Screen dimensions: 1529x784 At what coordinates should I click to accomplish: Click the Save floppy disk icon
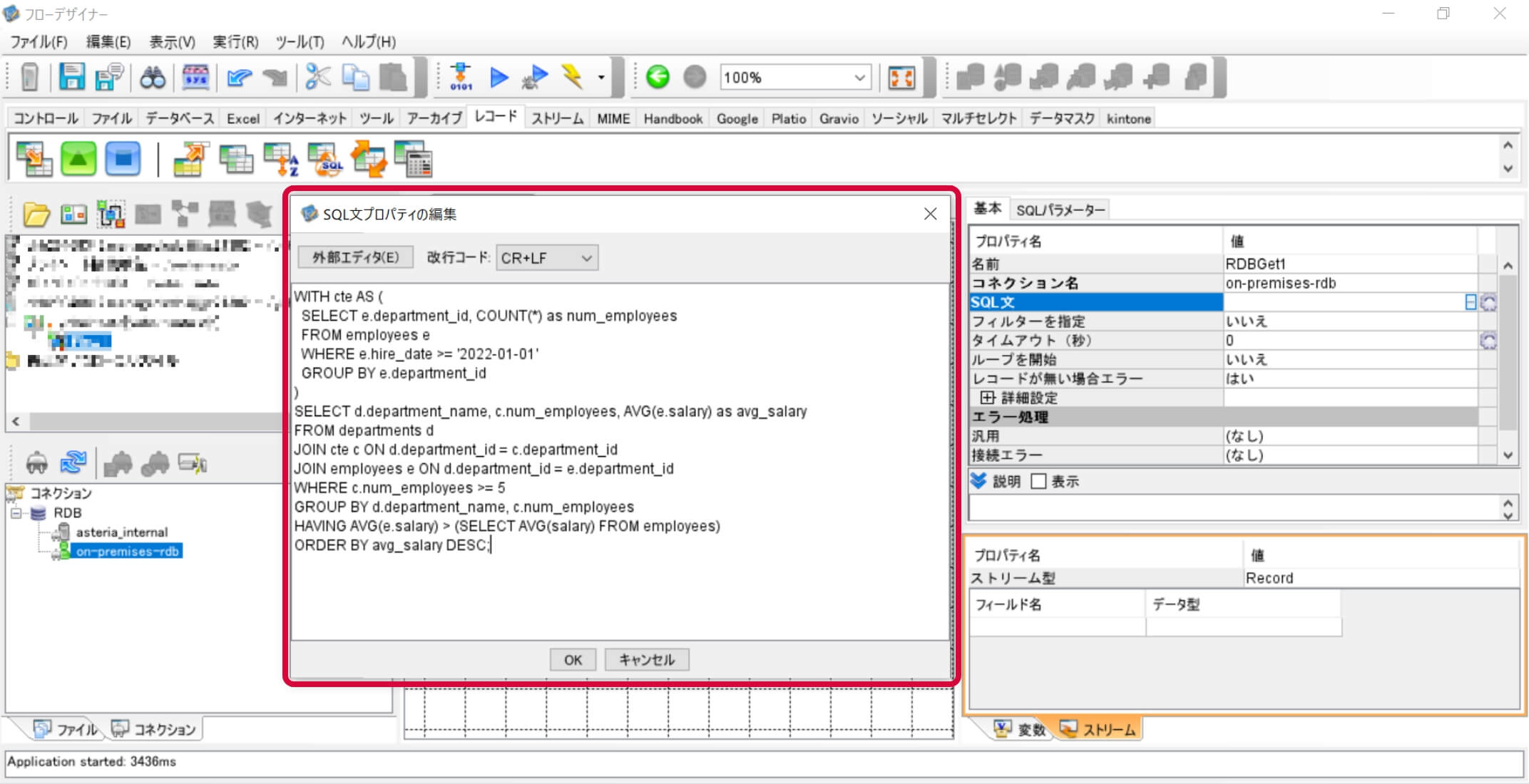coord(71,76)
